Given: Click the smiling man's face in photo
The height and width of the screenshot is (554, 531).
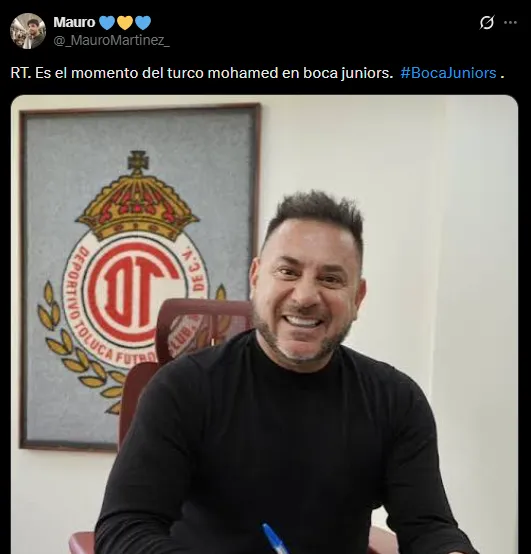Looking at the screenshot, I should pyautogui.click(x=306, y=290).
